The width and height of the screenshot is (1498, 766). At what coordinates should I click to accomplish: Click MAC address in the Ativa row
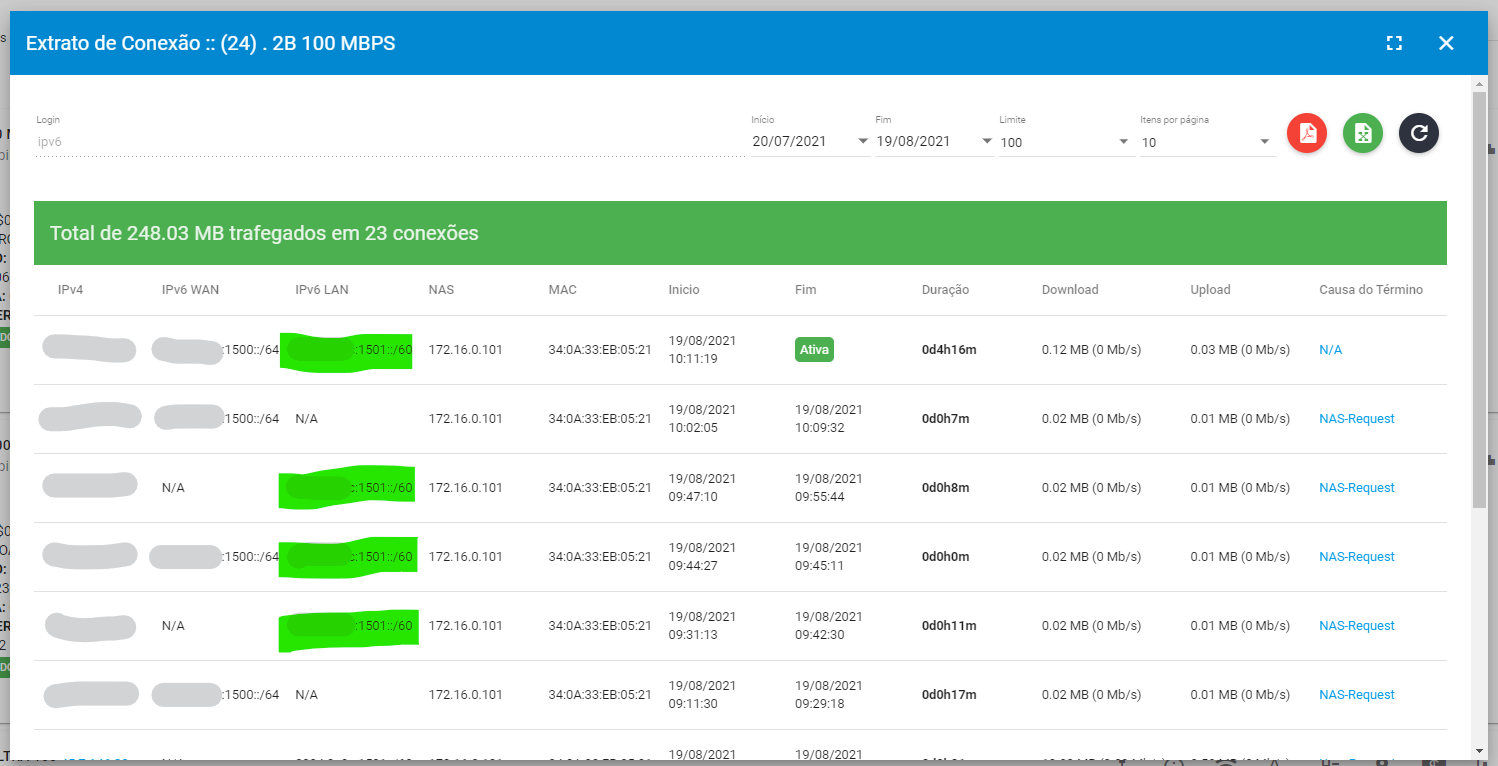(x=600, y=350)
